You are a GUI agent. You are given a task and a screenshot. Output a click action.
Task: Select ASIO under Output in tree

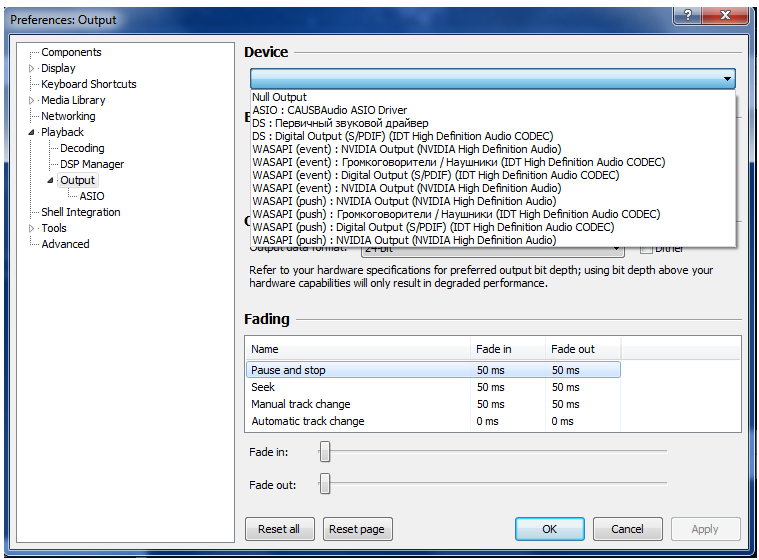pyautogui.click(x=91, y=196)
